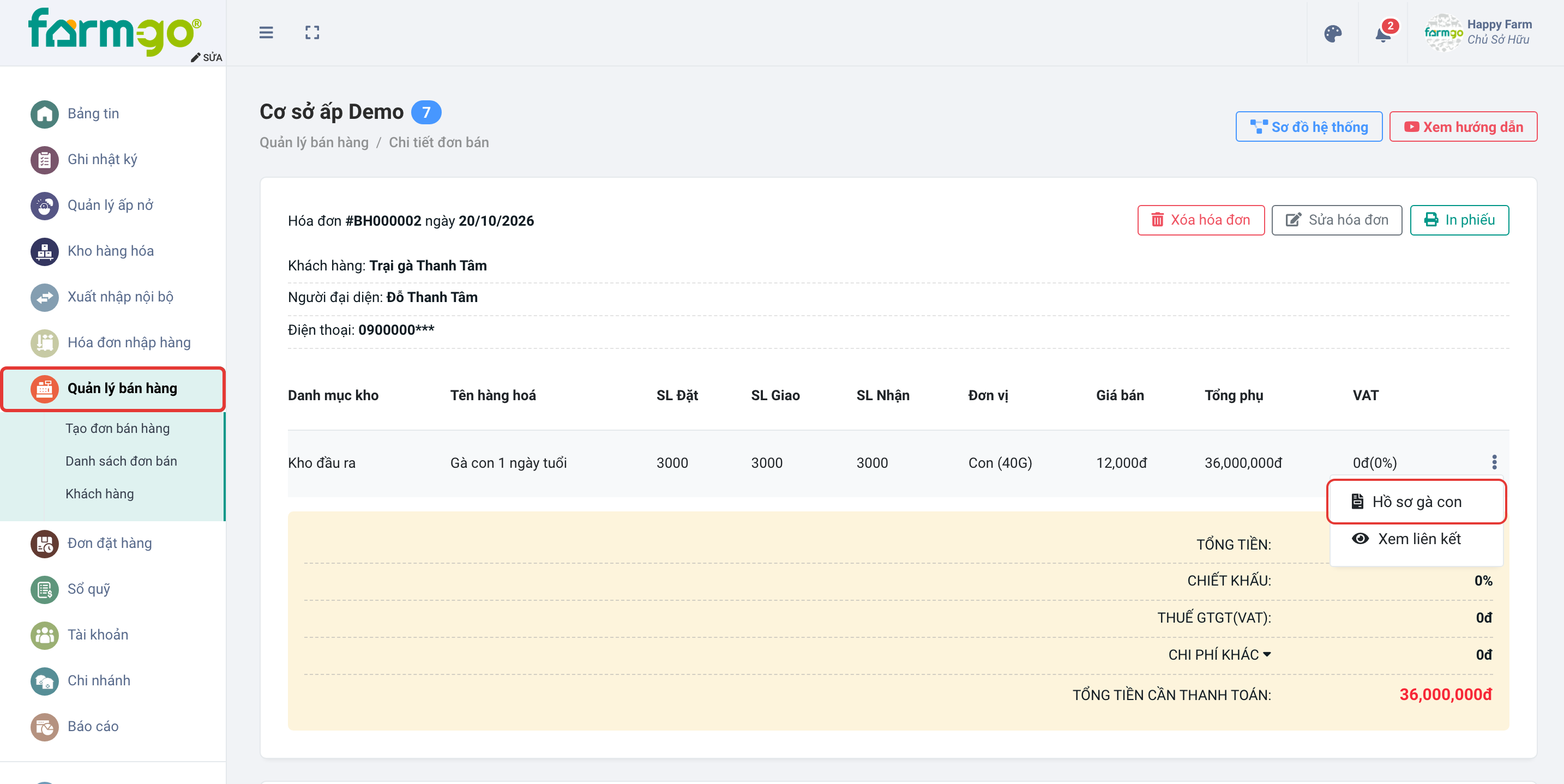Open Xuất nhập nội bộ section
Image resolution: width=1564 pixels, height=784 pixels.
tap(120, 297)
